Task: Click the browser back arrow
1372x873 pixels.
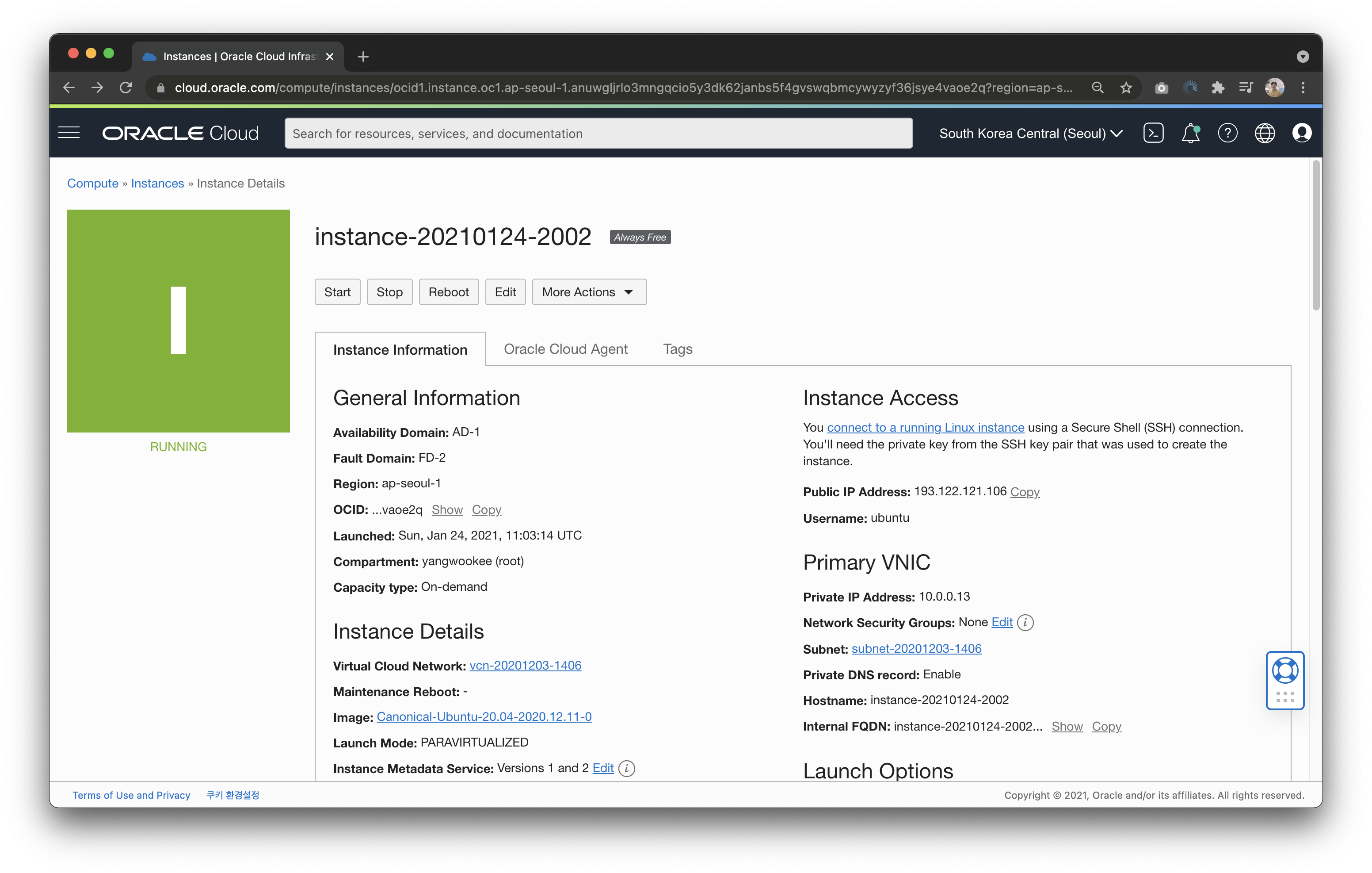Action: tap(69, 87)
